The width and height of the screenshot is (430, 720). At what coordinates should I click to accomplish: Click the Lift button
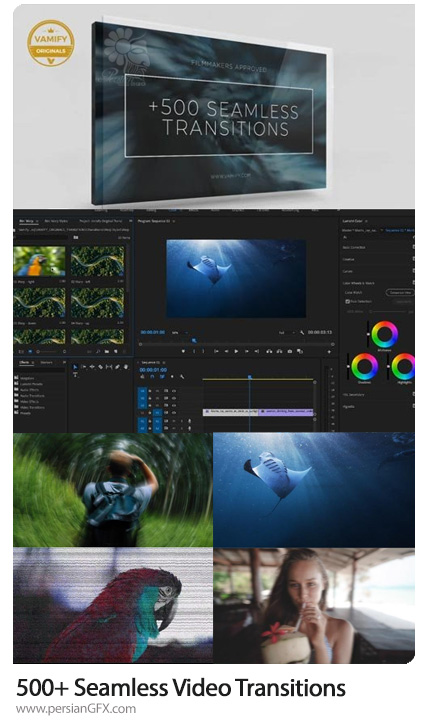click(269, 351)
